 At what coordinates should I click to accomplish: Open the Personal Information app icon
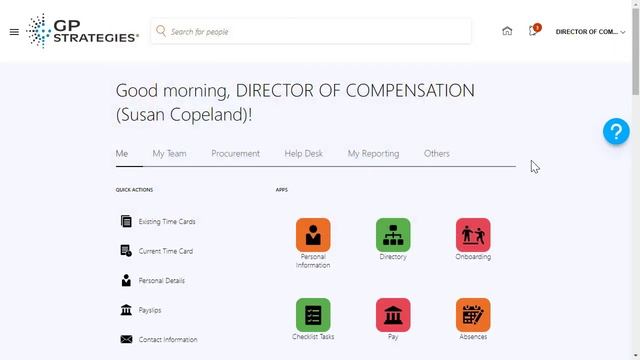(x=313, y=235)
